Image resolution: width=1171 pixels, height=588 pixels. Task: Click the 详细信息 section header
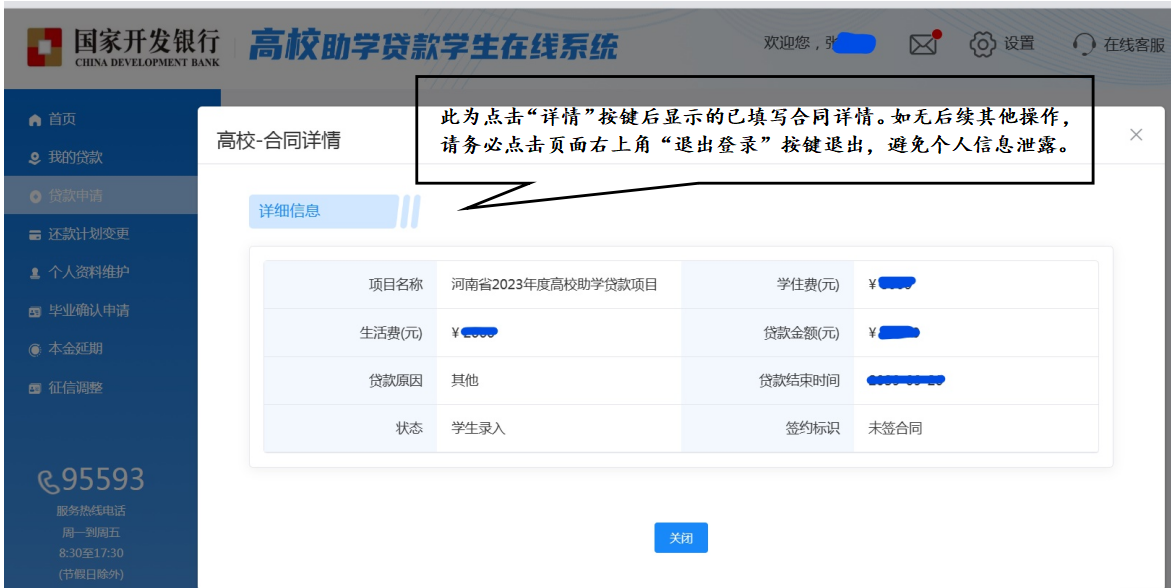pos(290,211)
